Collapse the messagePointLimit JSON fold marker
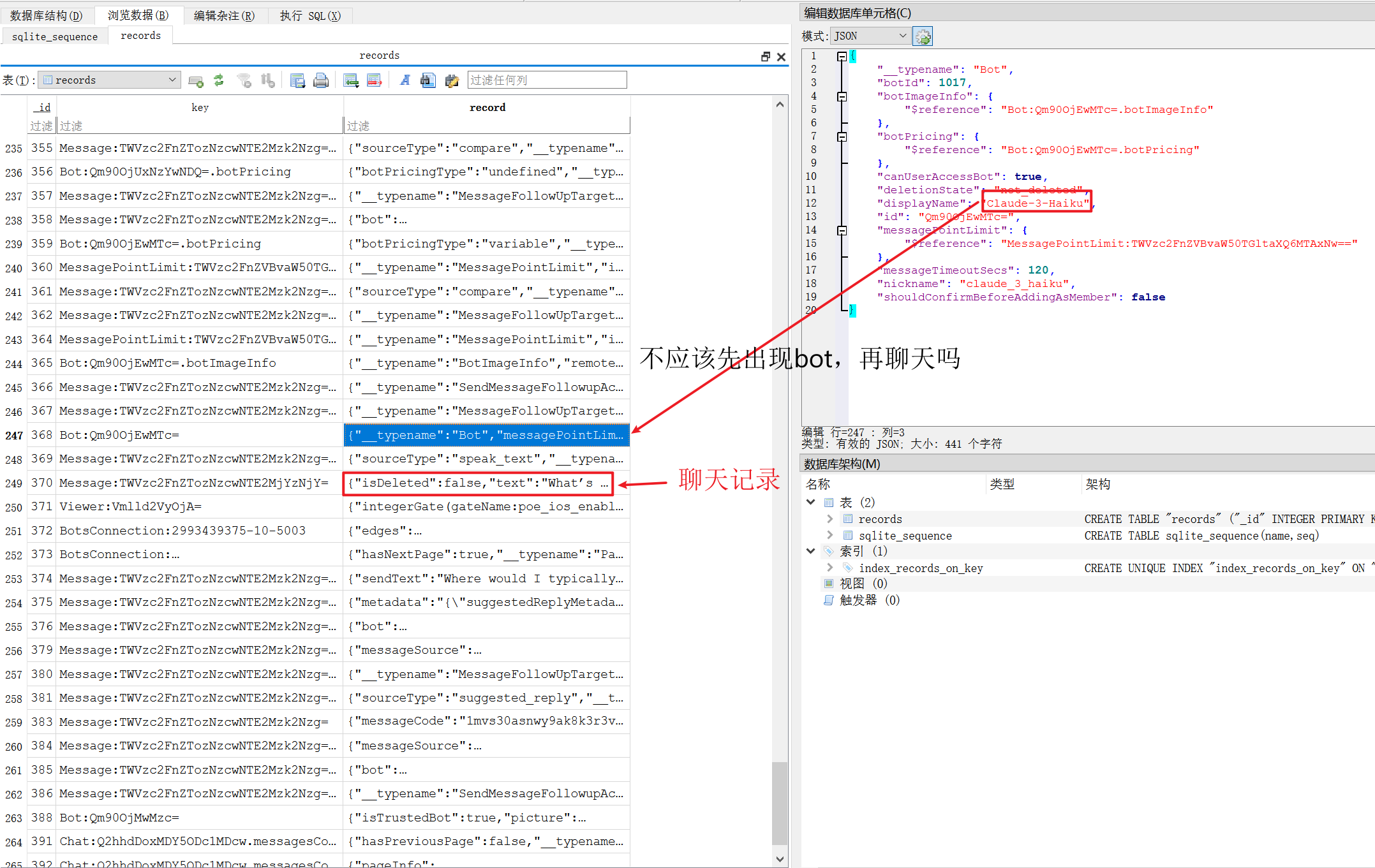 tap(842, 230)
